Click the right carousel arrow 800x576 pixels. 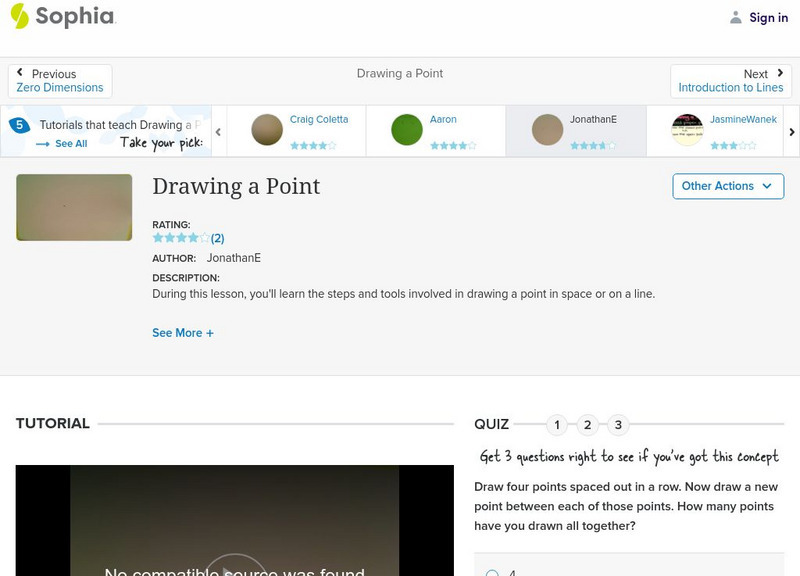click(x=790, y=130)
